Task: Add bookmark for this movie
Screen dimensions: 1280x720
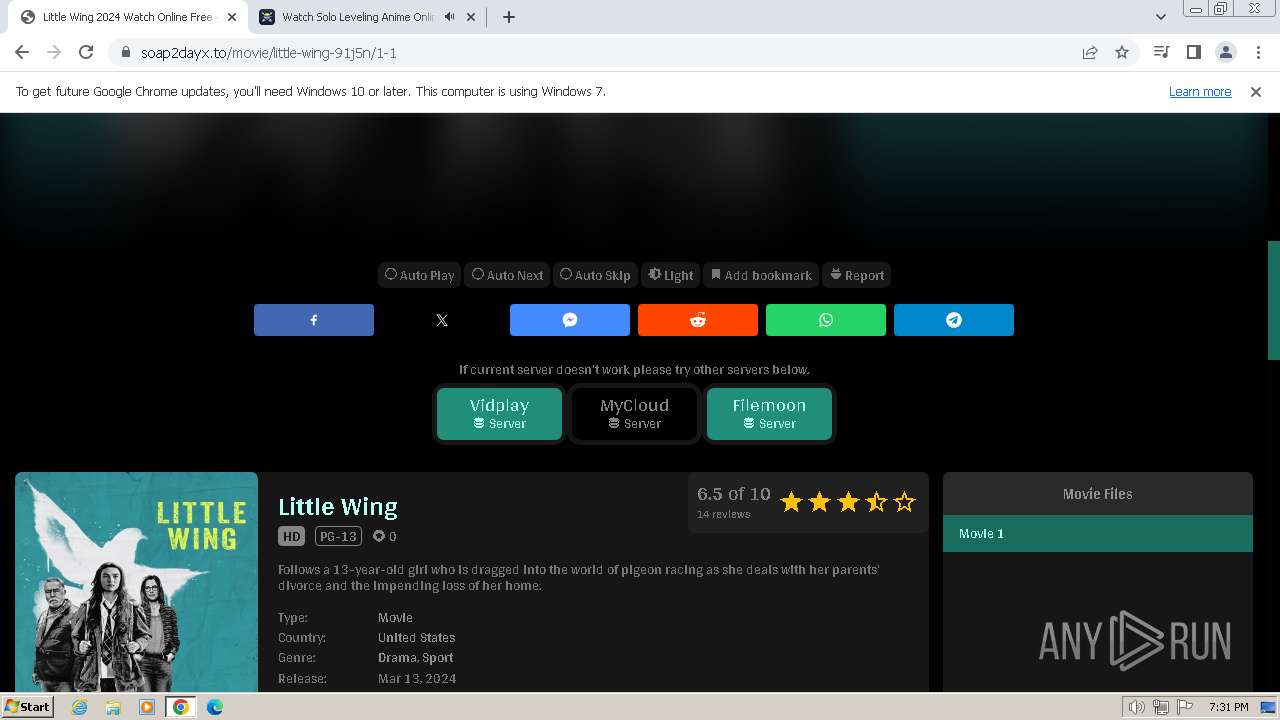Action: (761, 275)
